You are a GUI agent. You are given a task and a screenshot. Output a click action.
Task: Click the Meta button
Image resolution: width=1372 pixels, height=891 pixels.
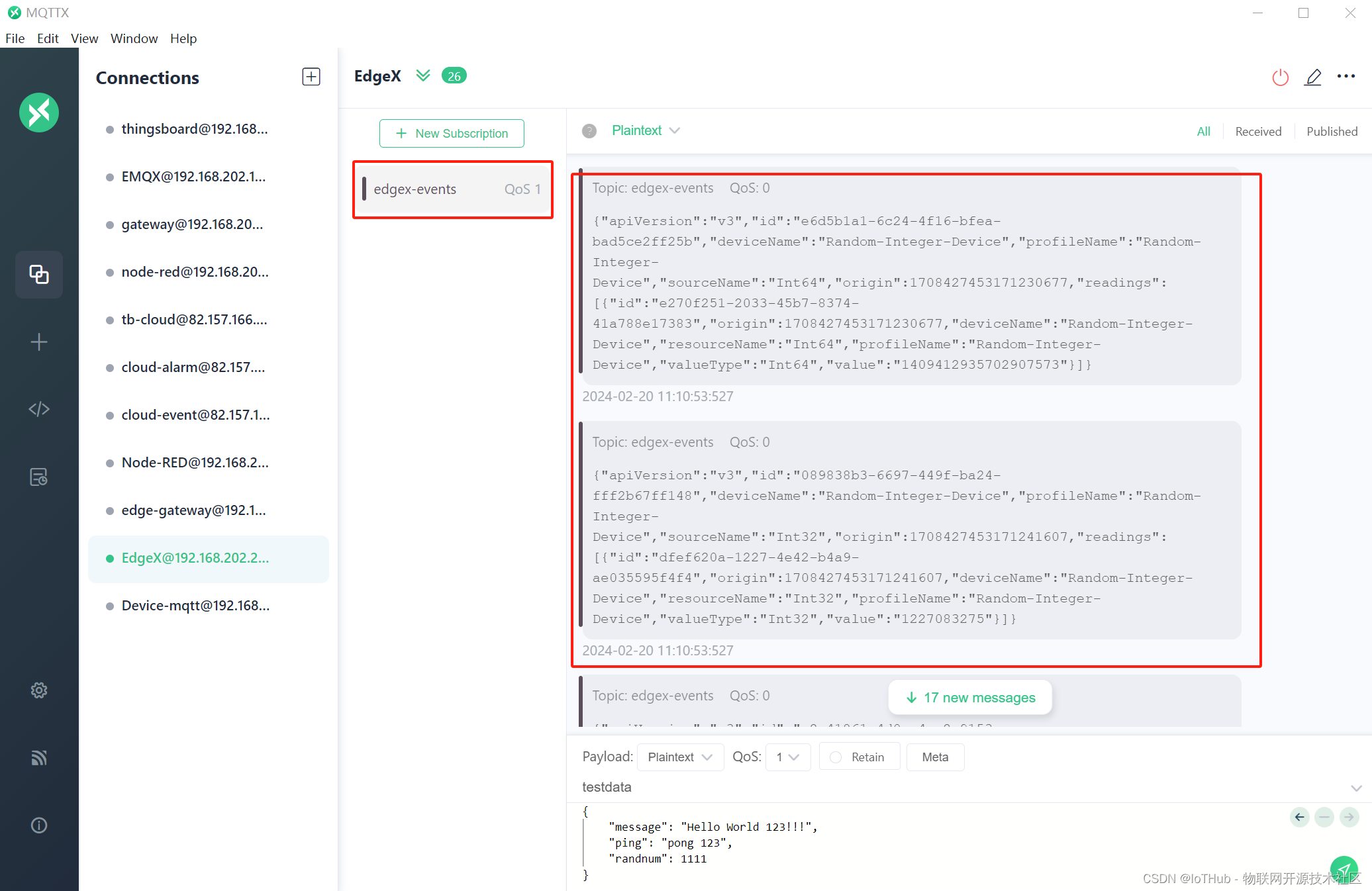935,757
